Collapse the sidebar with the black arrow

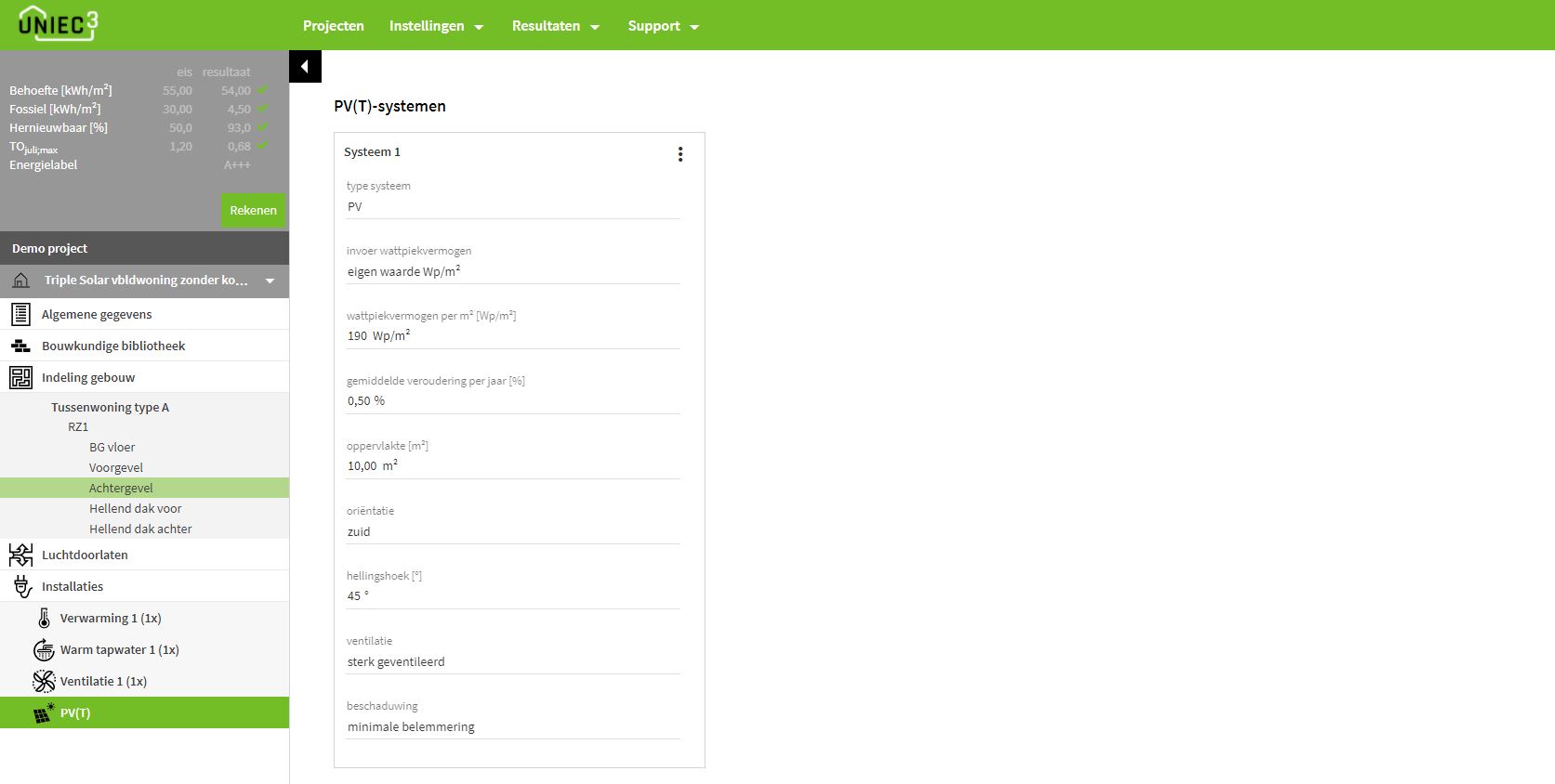[x=305, y=67]
